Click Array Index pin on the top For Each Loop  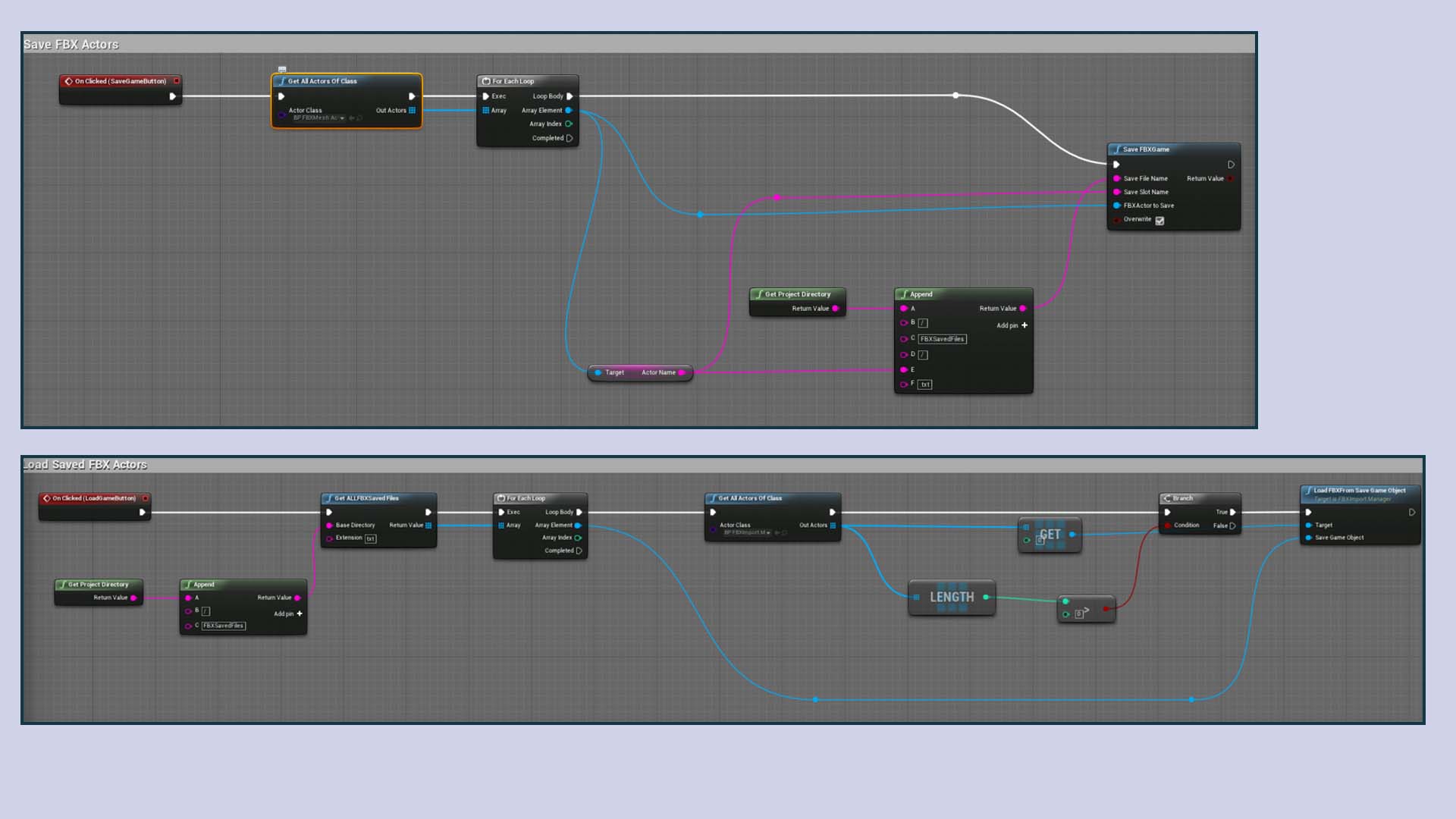568,124
